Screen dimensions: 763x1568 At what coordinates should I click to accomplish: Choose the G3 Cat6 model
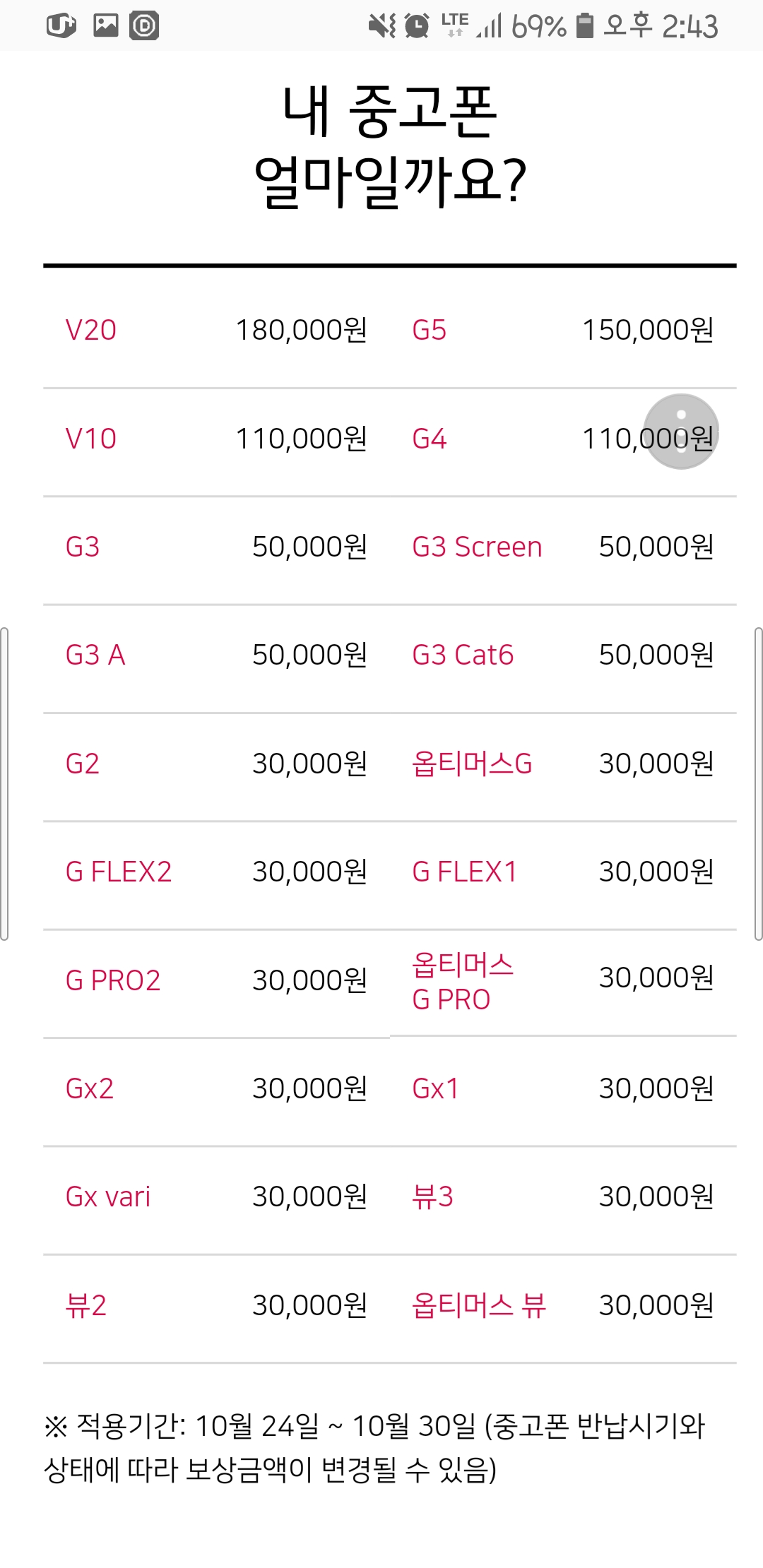(463, 655)
